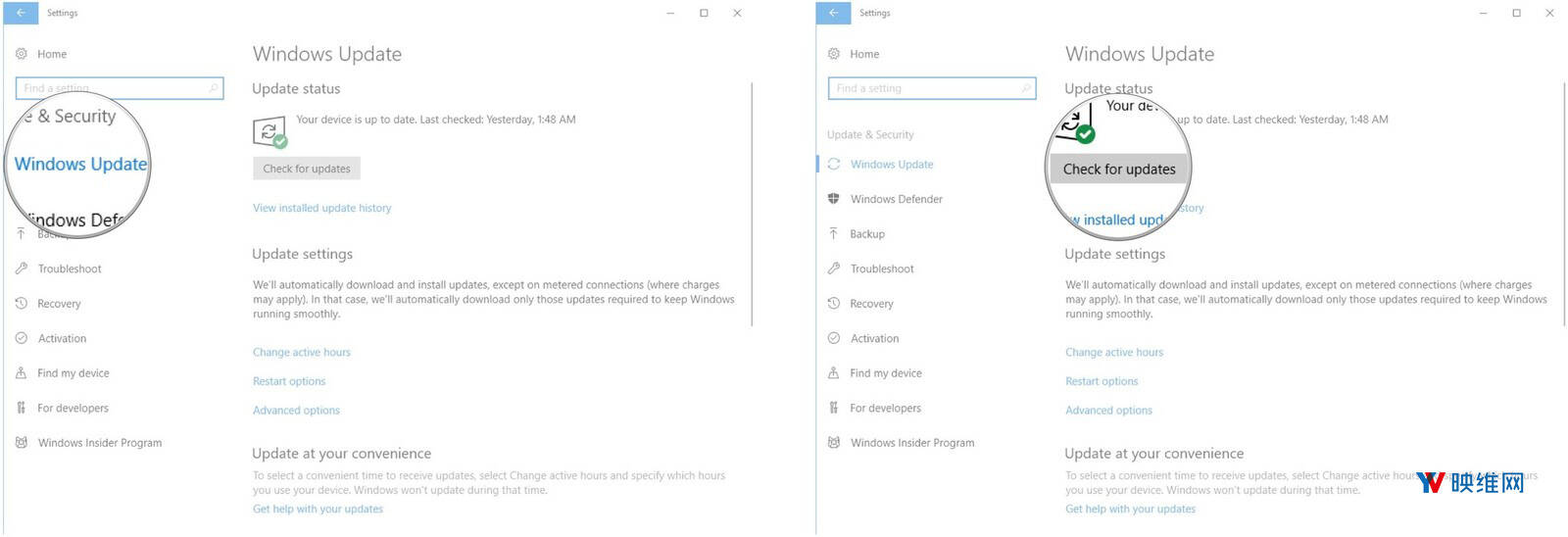Open View installed update history in the left window
1568x537 pixels.
321,208
